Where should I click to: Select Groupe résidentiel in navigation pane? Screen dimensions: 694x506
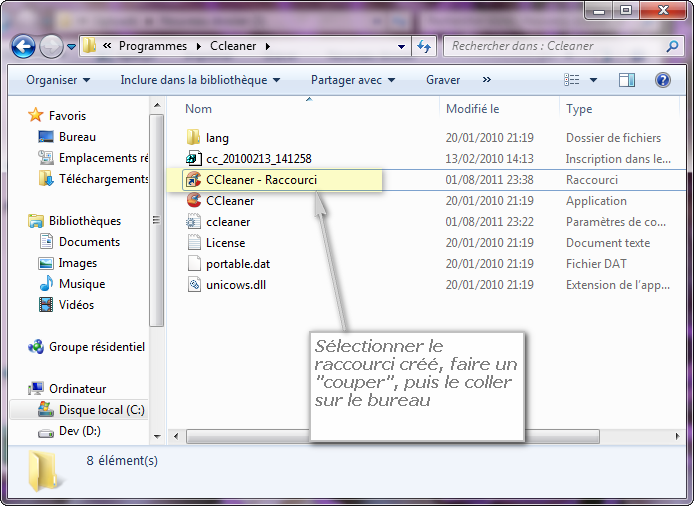pyautogui.click(x=97, y=347)
